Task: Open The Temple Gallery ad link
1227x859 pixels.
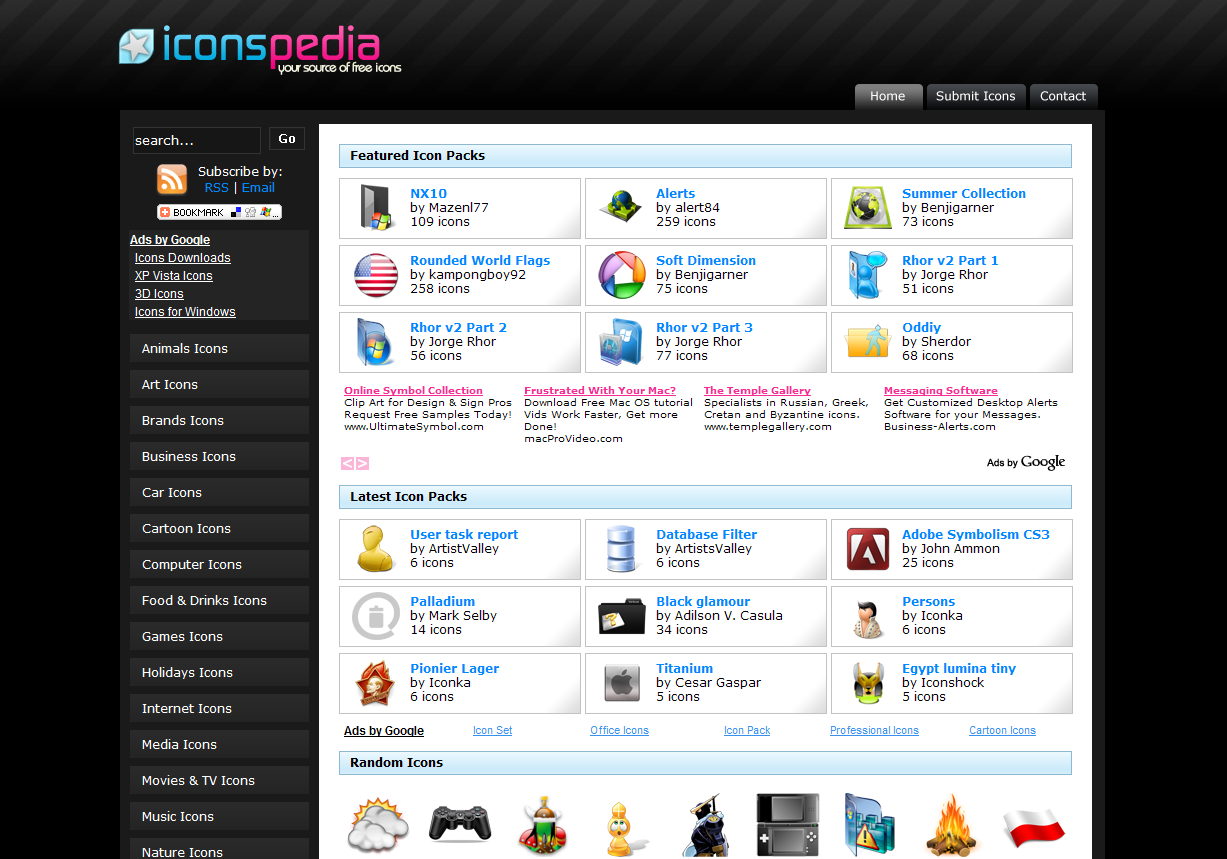Action: 757,391
